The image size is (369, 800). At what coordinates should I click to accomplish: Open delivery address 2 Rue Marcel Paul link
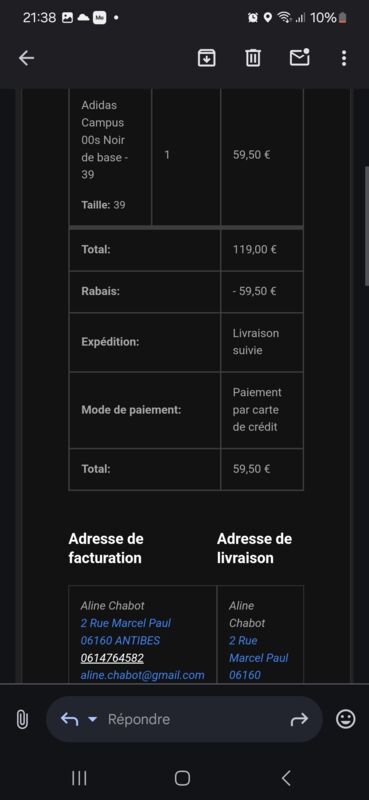click(x=258, y=649)
